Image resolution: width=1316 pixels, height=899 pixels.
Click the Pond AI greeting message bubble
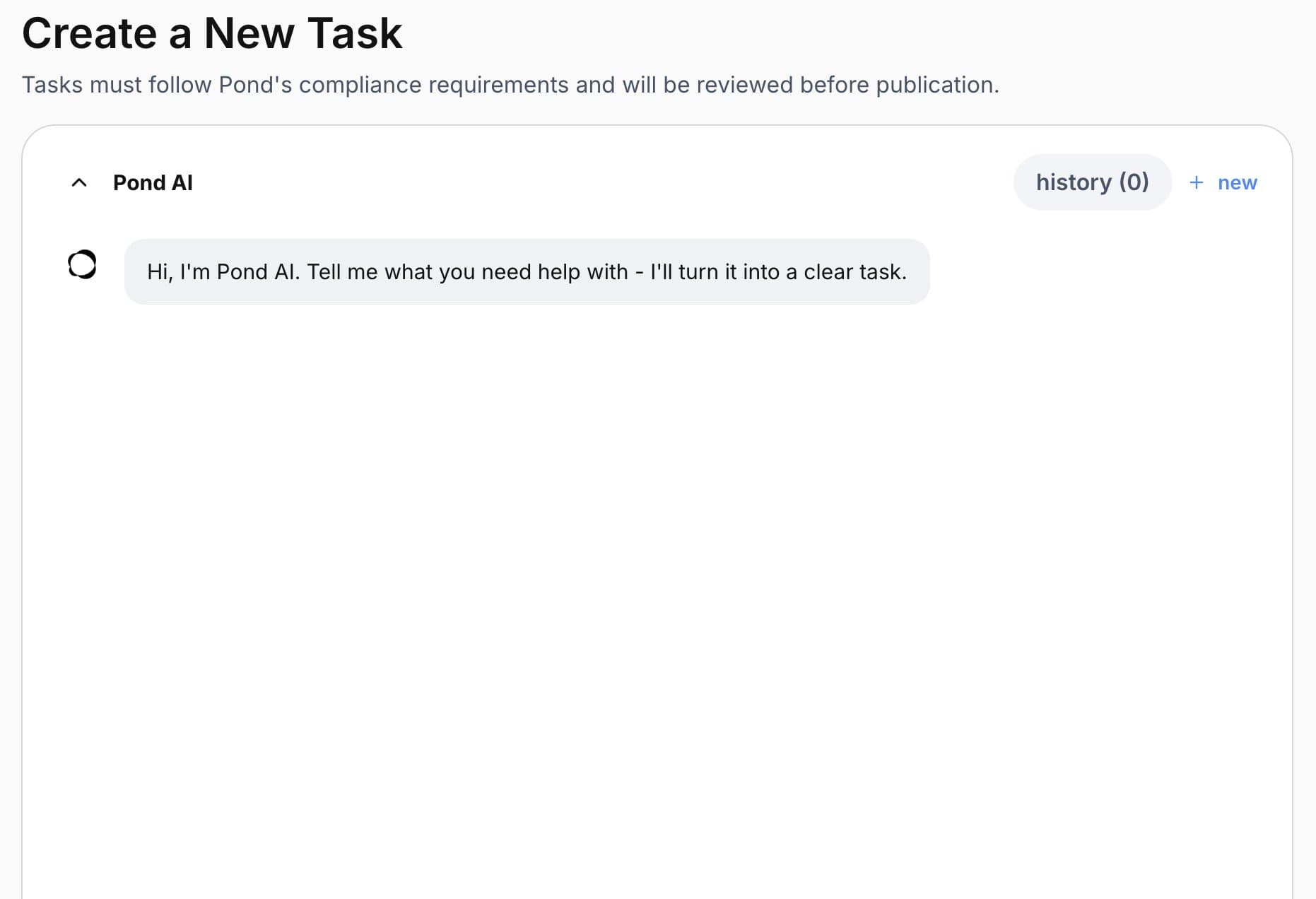pyautogui.click(x=527, y=271)
